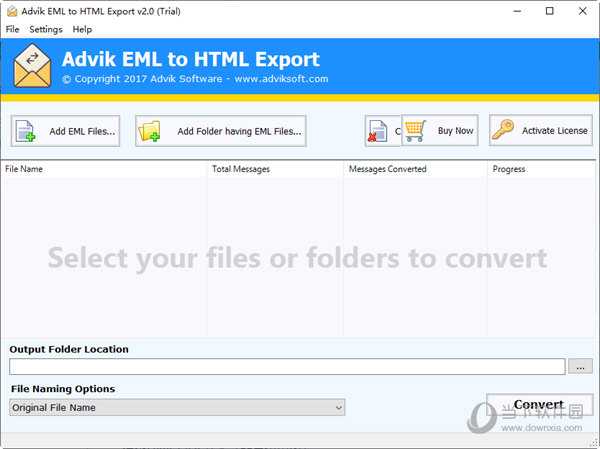This screenshot has height=449, width=600.
Task: Click the Activate License label
Action: click(x=554, y=131)
